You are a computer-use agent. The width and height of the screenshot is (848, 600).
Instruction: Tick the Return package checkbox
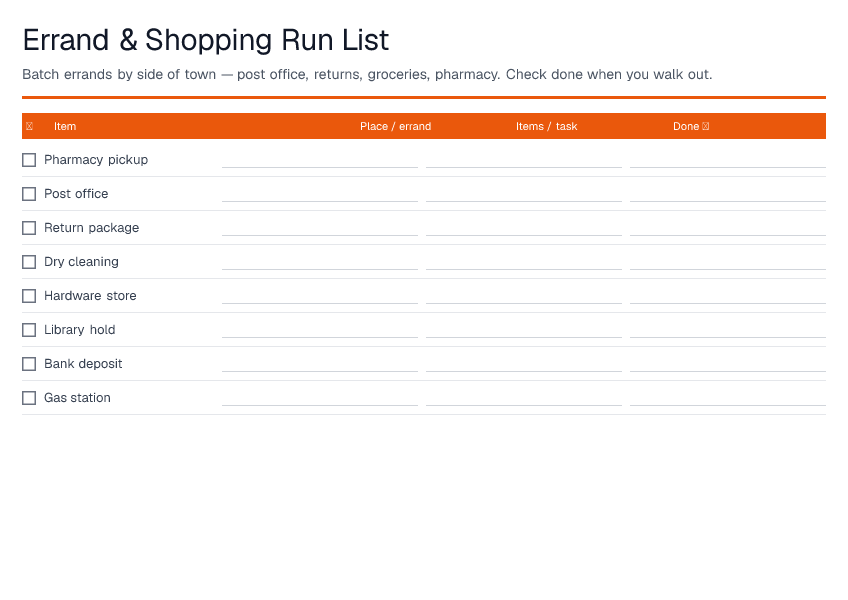point(29,228)
